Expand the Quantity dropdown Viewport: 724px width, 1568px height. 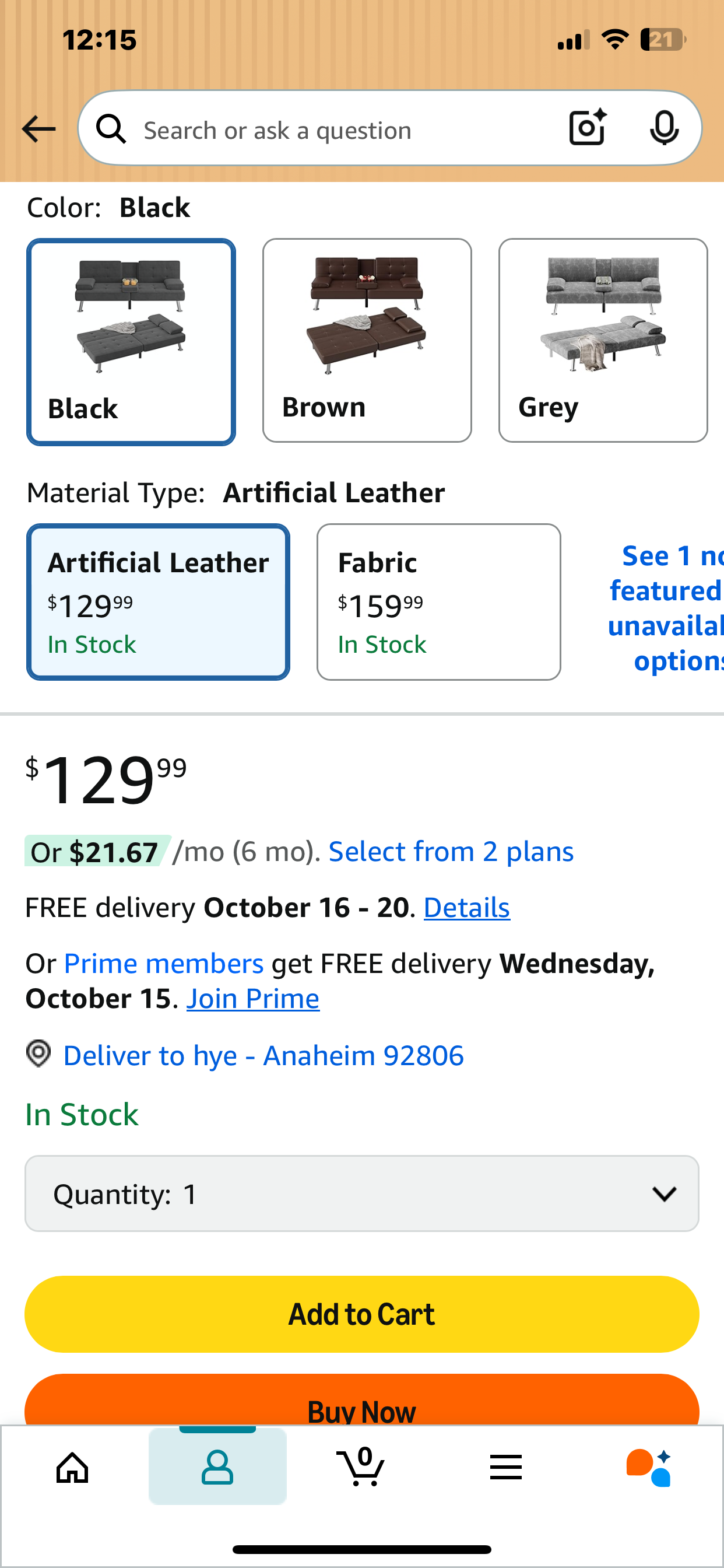362,1193
